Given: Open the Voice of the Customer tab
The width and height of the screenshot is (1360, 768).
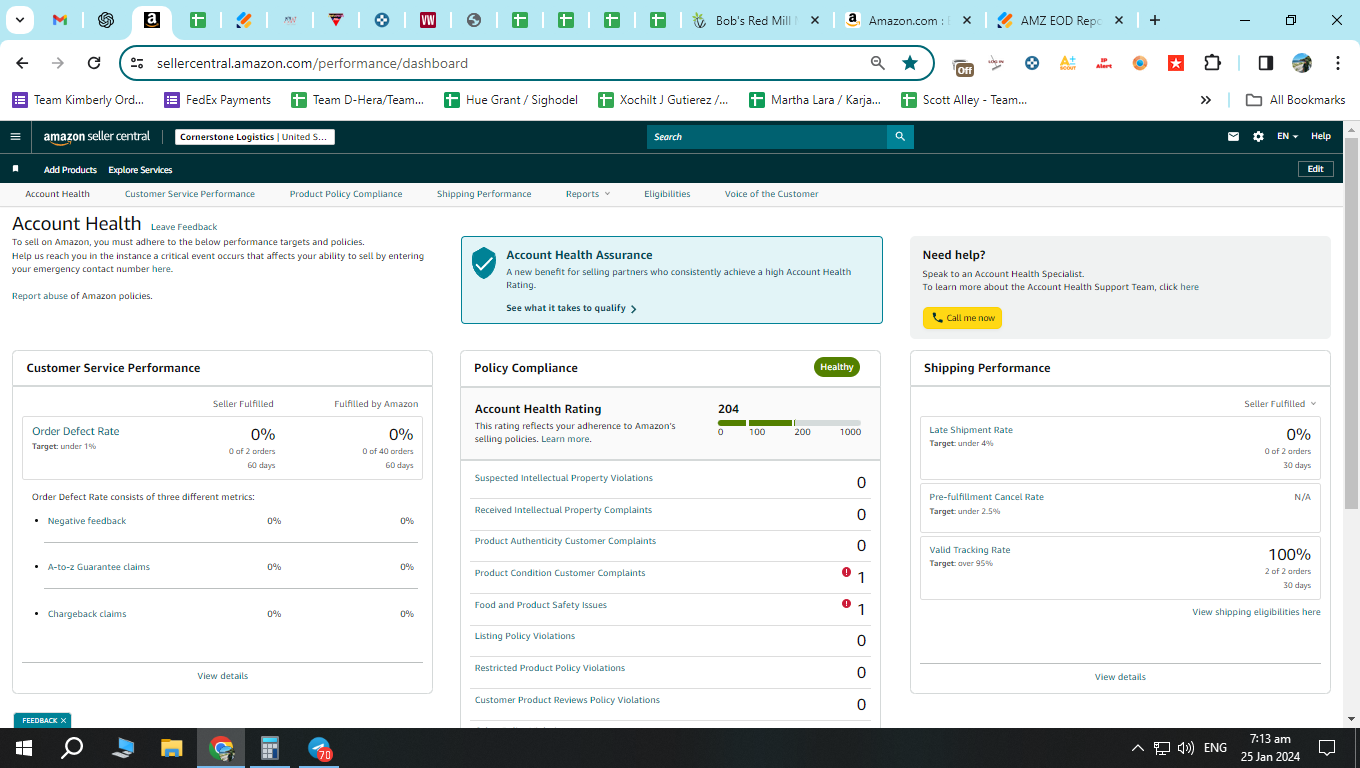Looking at the screenshot, I should pyautogui.click(x=772, y=194).
